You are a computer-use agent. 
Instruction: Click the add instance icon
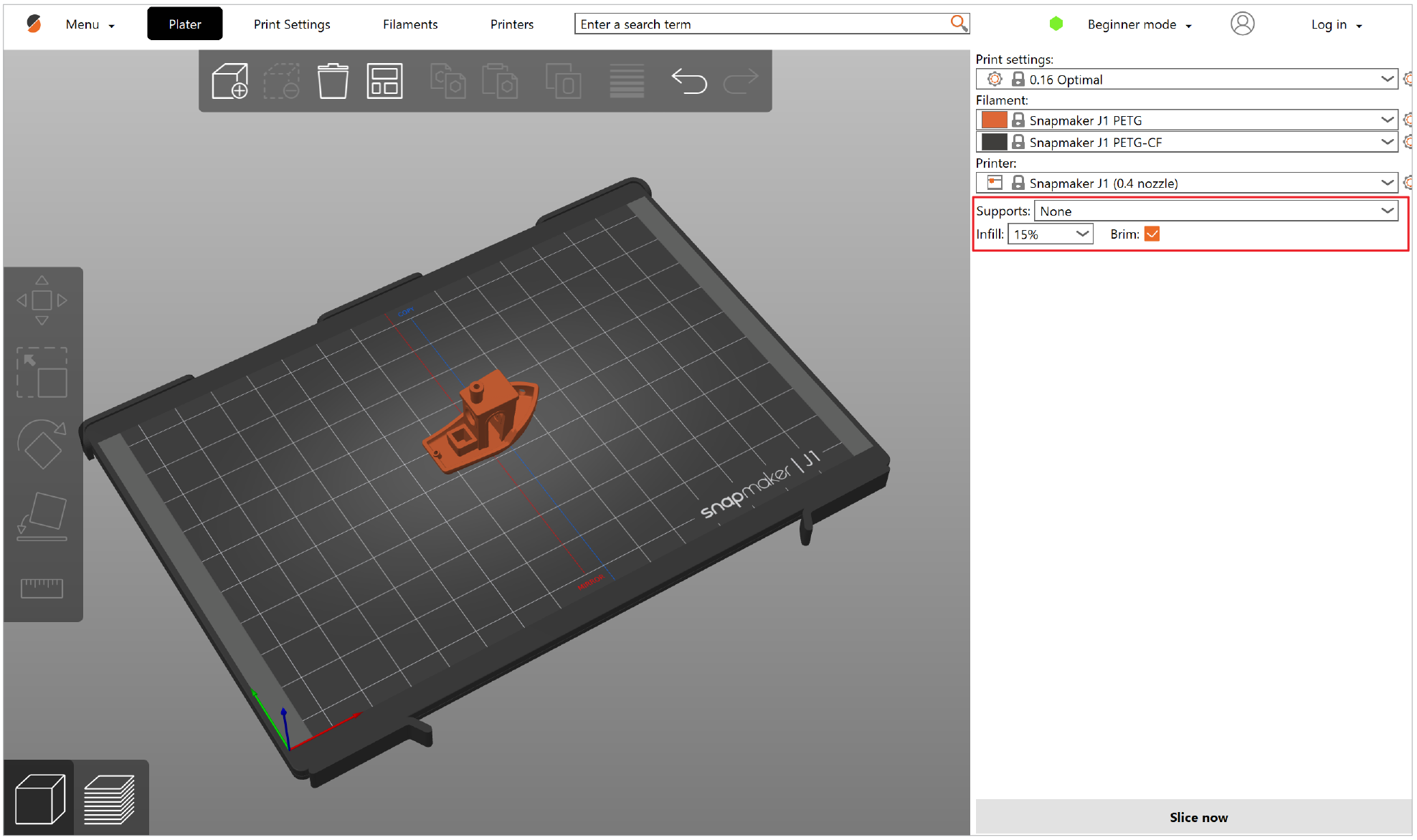click(563, 81)
